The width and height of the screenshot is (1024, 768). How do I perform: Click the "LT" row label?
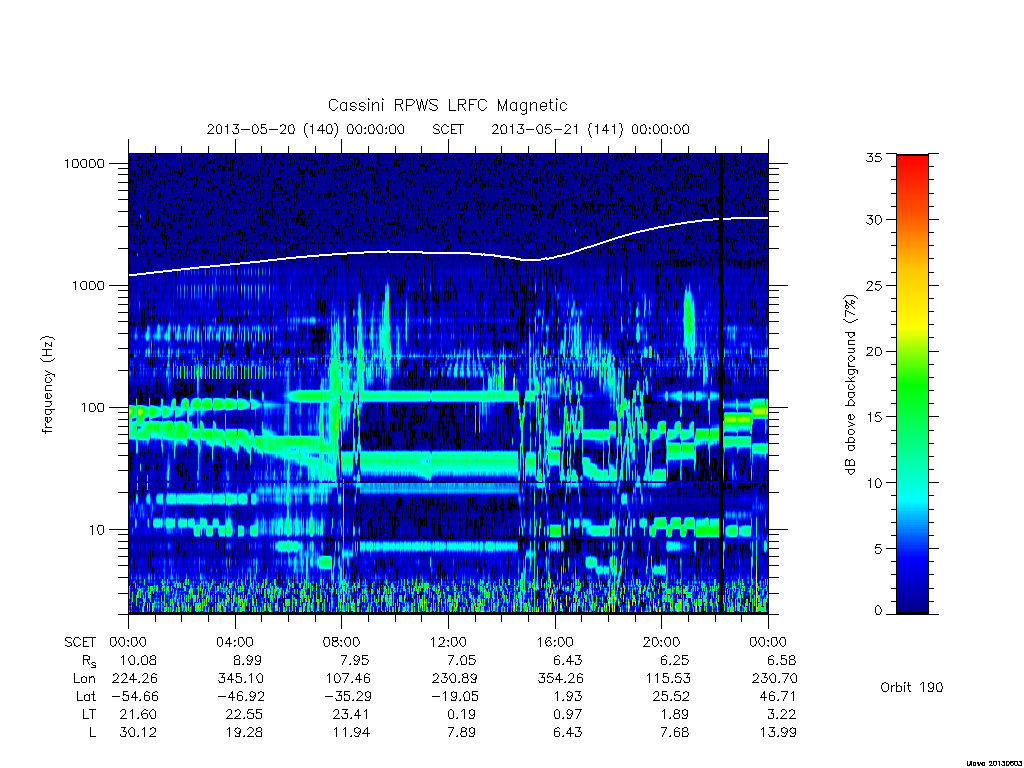tap(89, 714)
